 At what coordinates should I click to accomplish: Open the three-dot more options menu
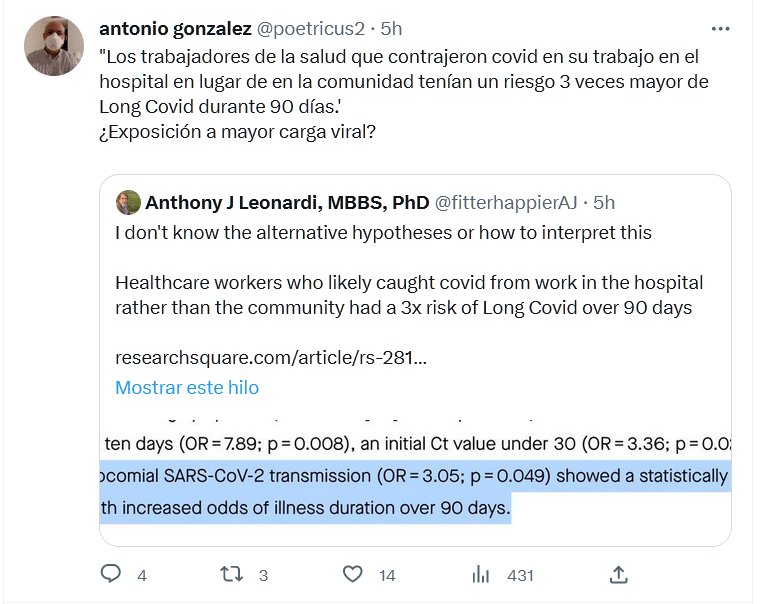click(x=720, y=28)
